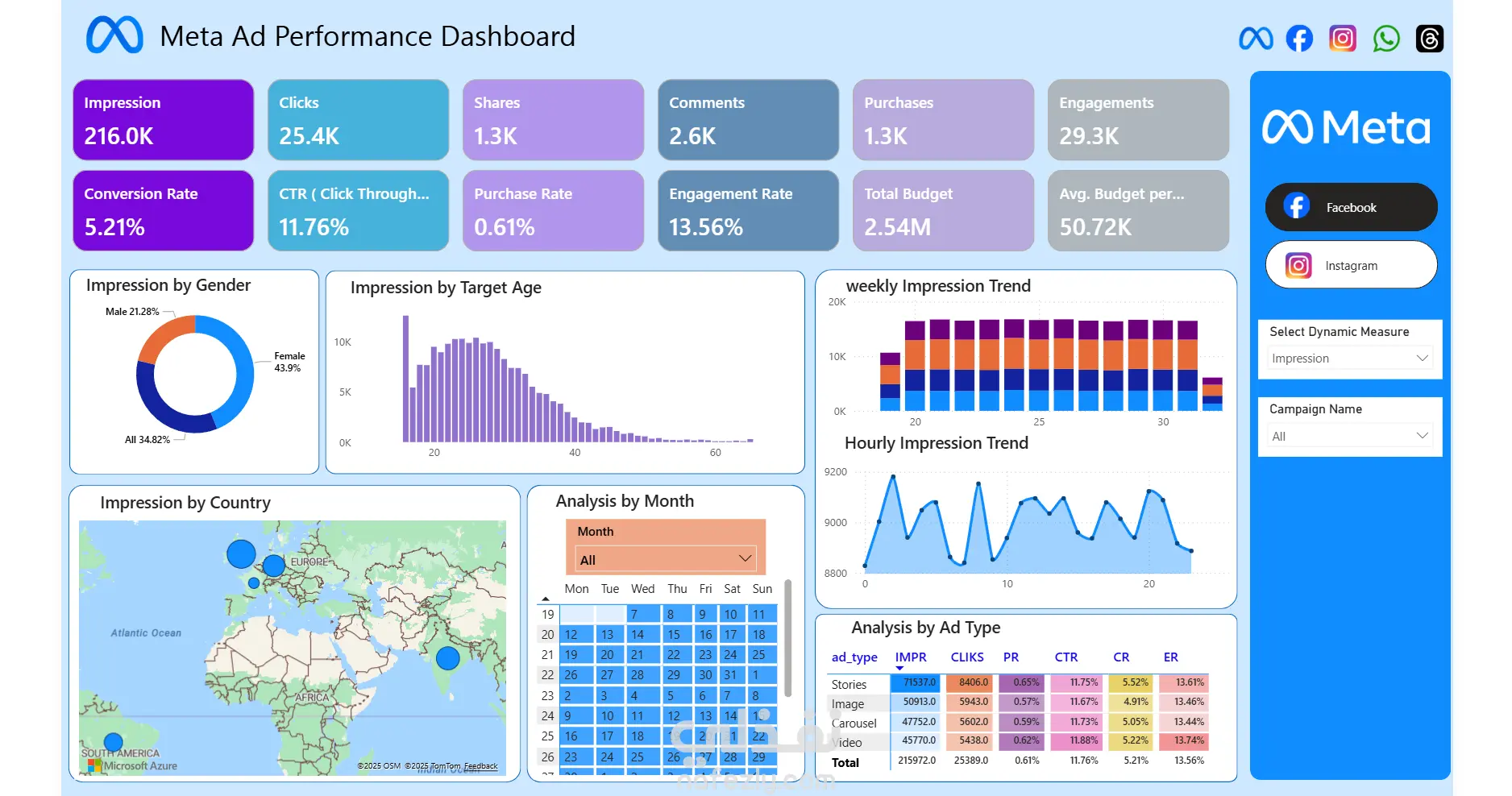
Task: Select the Clicks 25.4K card
Action: coord(359,119)
